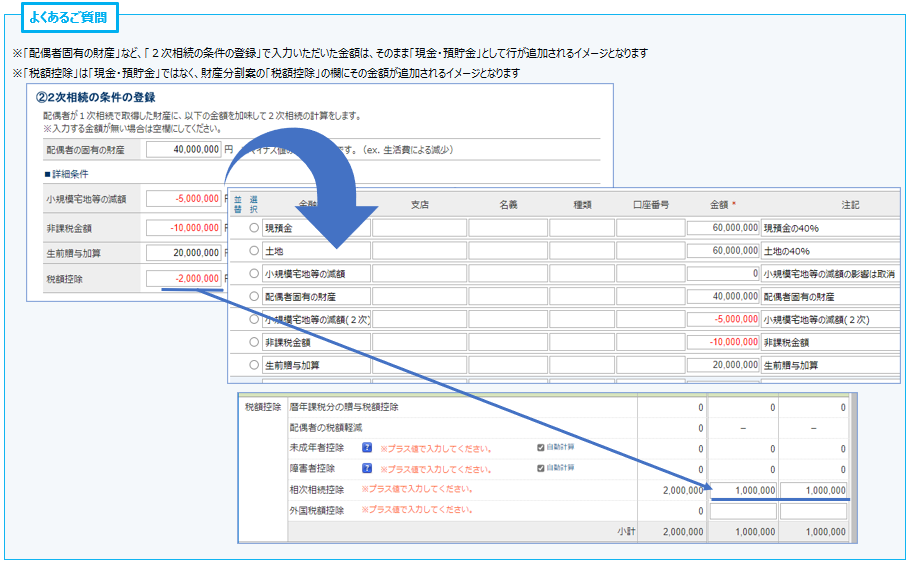Select the radio button for 土地 row

(254, 250)
